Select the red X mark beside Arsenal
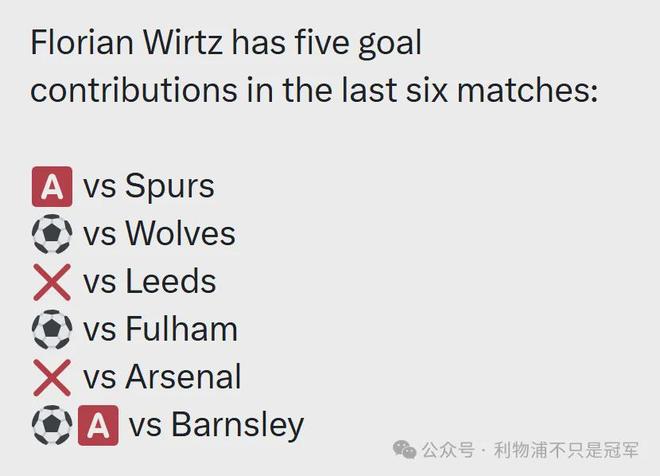Screen dimensions: 660x476 51,377
